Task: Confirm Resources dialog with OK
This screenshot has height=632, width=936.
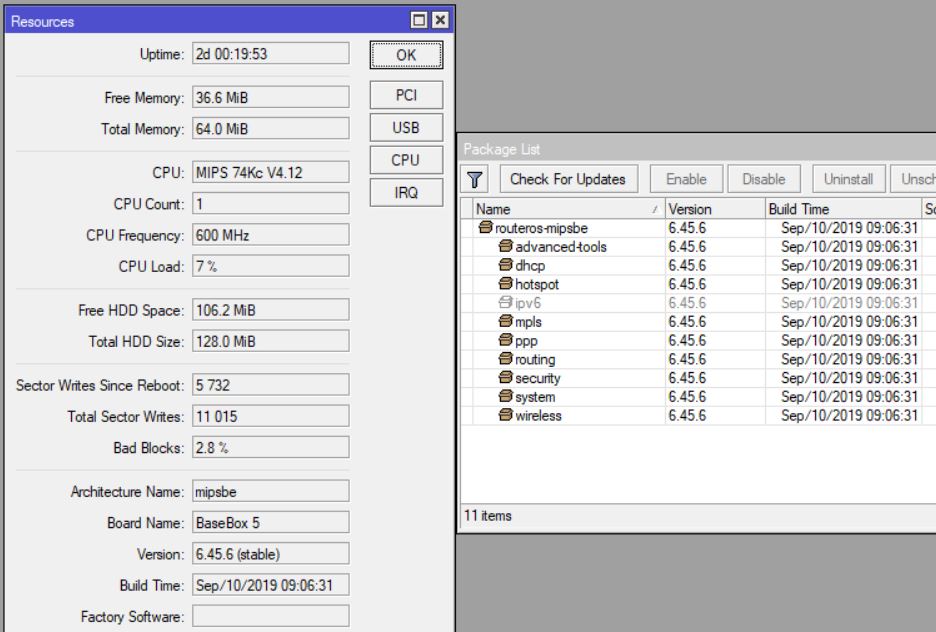Action: (x=406, y=55)
